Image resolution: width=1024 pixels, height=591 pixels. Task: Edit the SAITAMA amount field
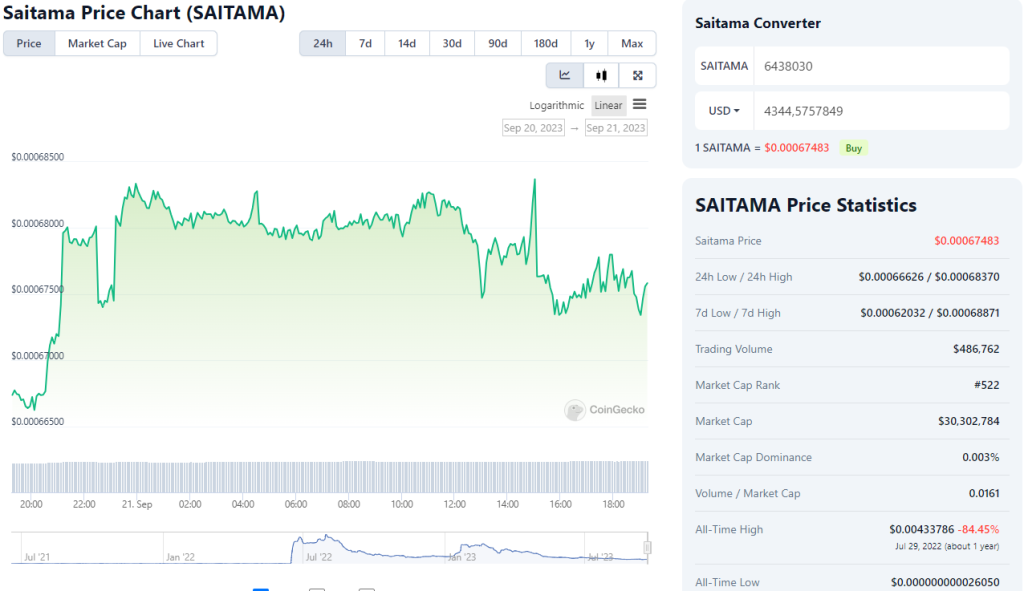882,66
